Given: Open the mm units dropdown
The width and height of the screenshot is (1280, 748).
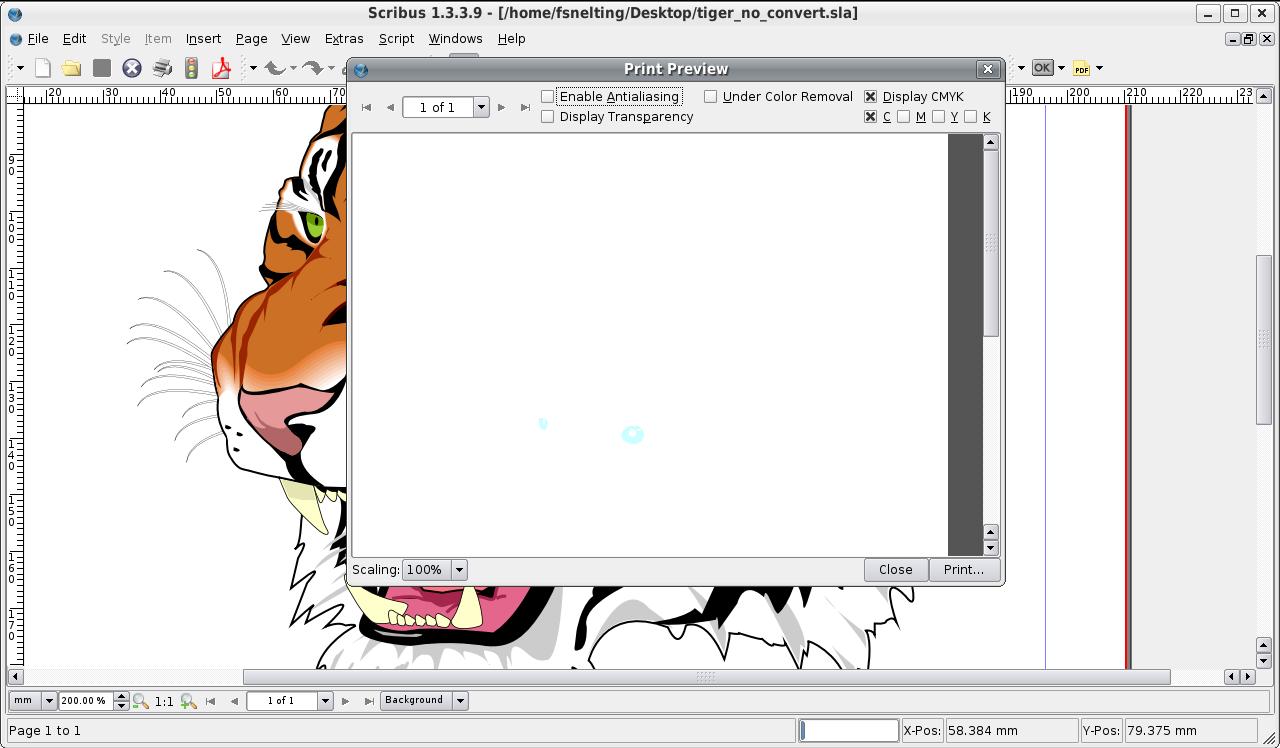Looking at the screenshot, I should 48,701.
